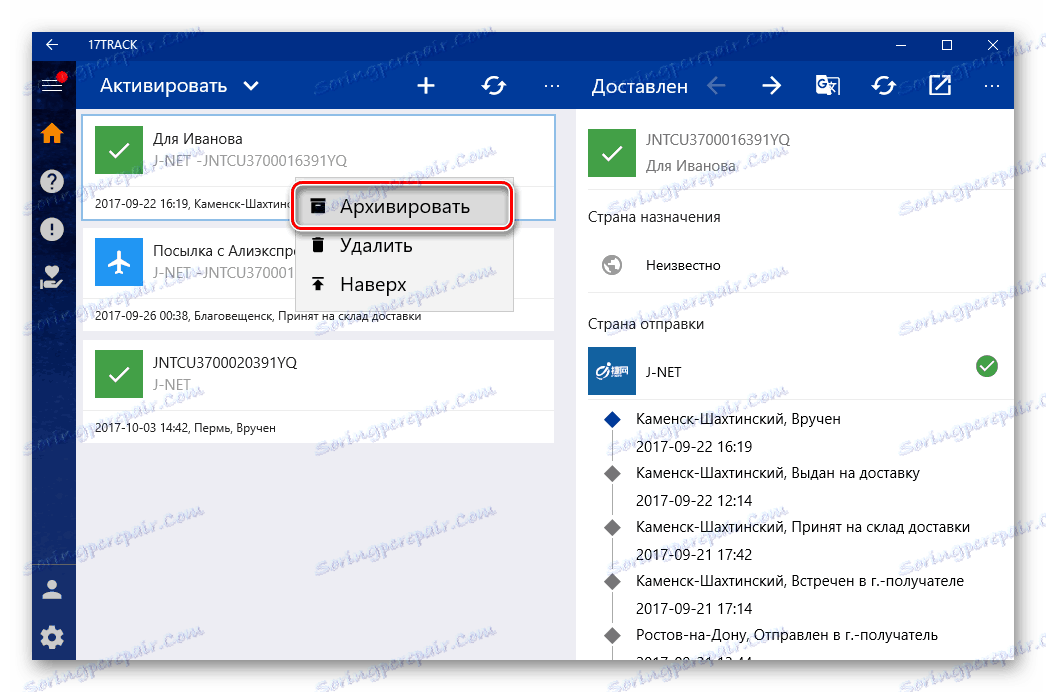Screen dimensions: 1046x692
Task: Open settings gear in sidebar
Action: tap(52, 638)
